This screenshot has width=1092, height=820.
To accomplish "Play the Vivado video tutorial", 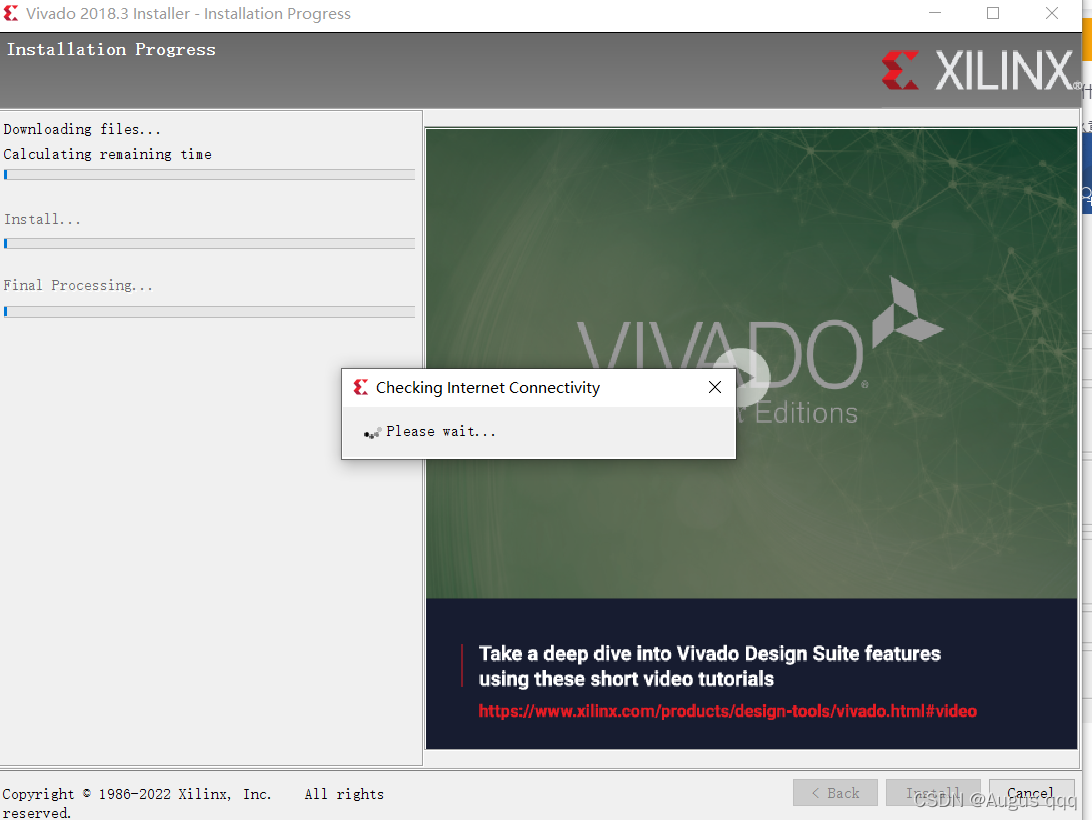I will [743, 377].
